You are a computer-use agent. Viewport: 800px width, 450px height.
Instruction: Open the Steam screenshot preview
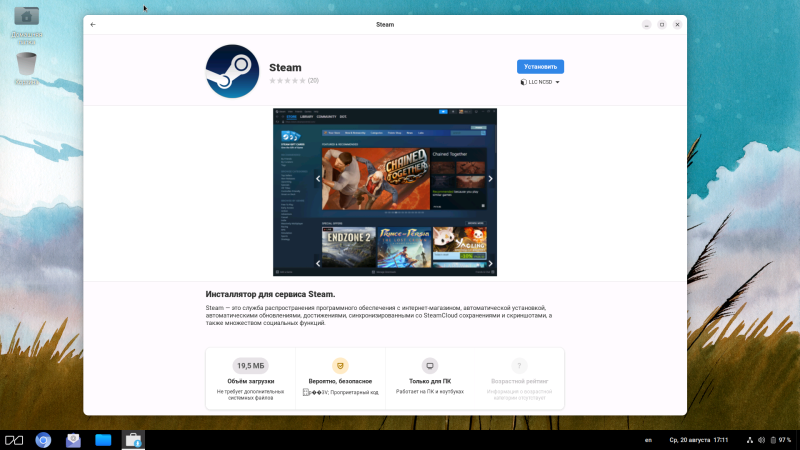385,190
